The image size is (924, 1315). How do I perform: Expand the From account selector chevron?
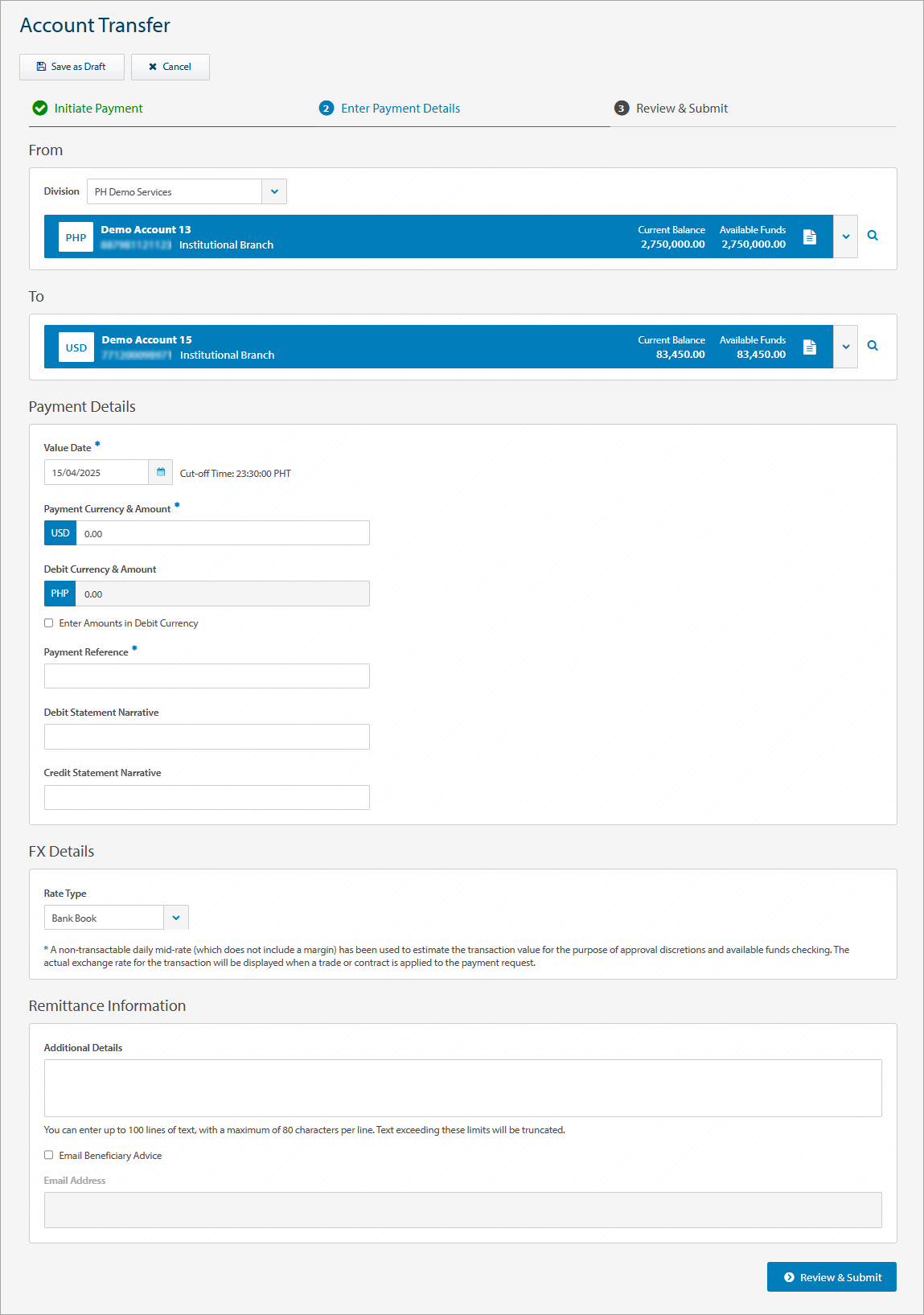pyautogui.click(x=845, y=236)
